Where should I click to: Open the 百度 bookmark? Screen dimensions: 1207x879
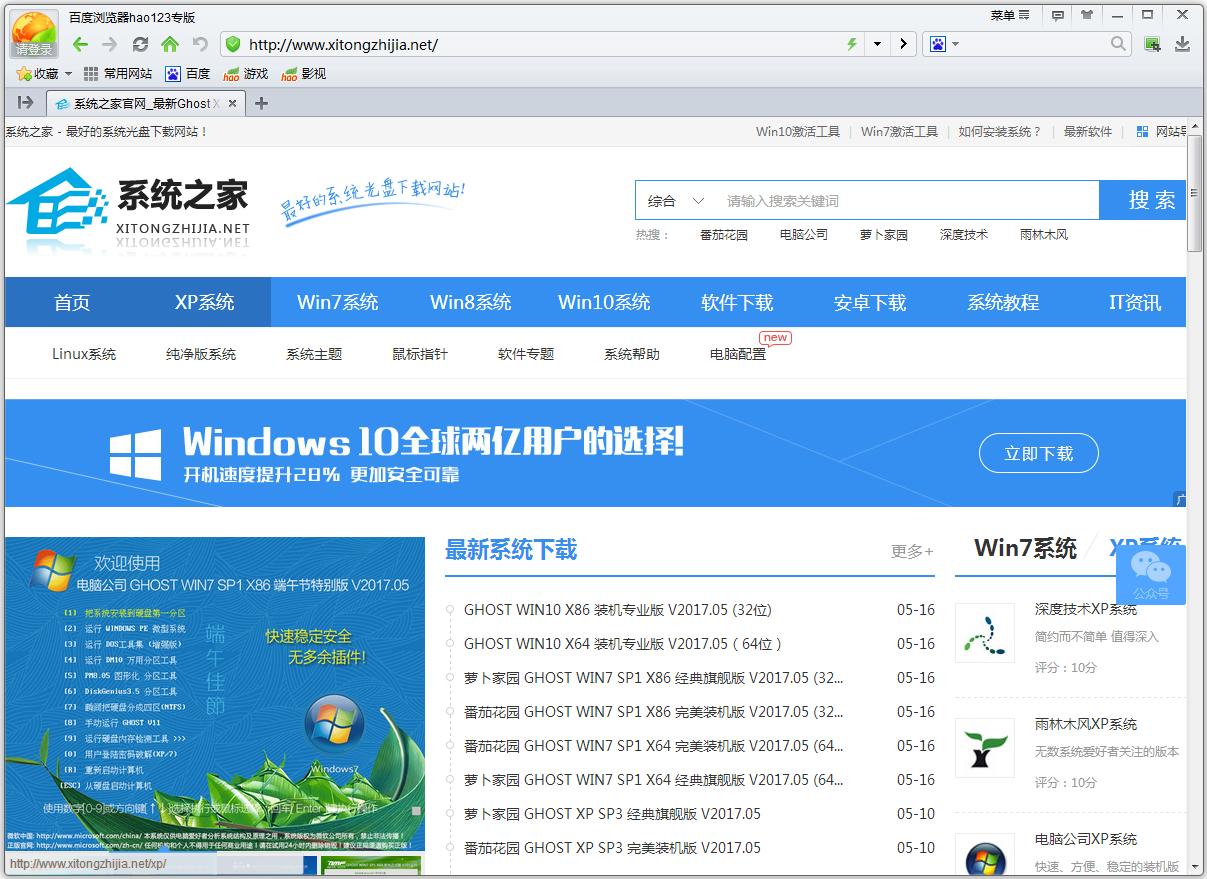tap(187, 74)
